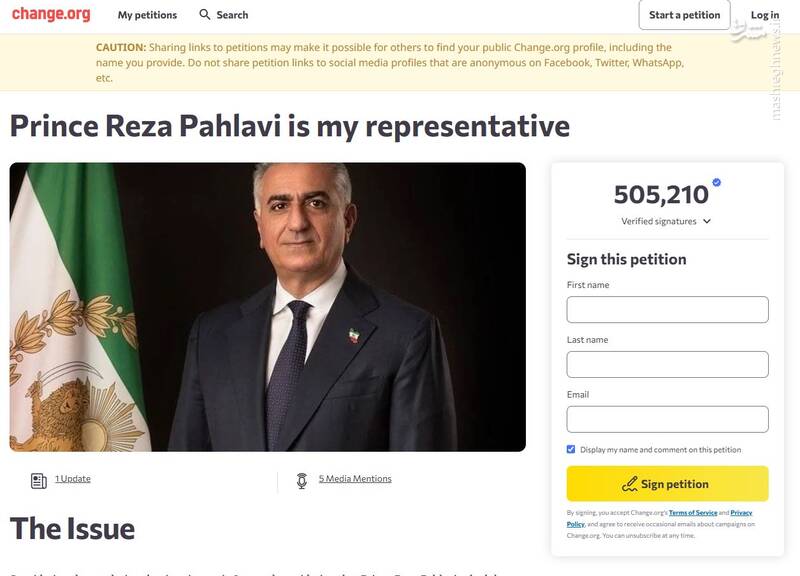Viewport: 800px width, 576px height.
Task: Click the Log in link
Action: point(765,15)
